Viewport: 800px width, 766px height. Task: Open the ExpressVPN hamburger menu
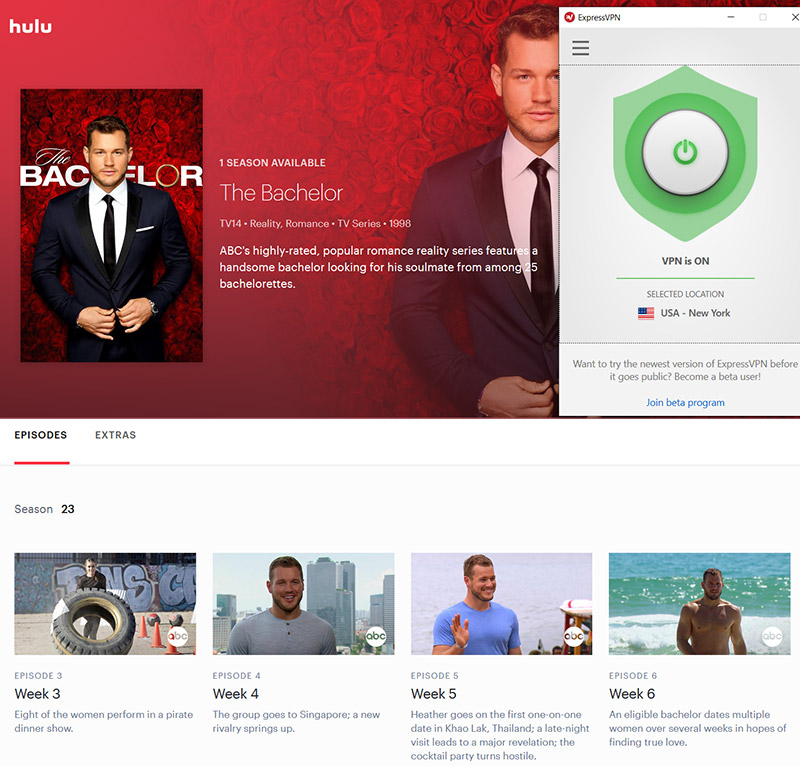coord(580,48)
